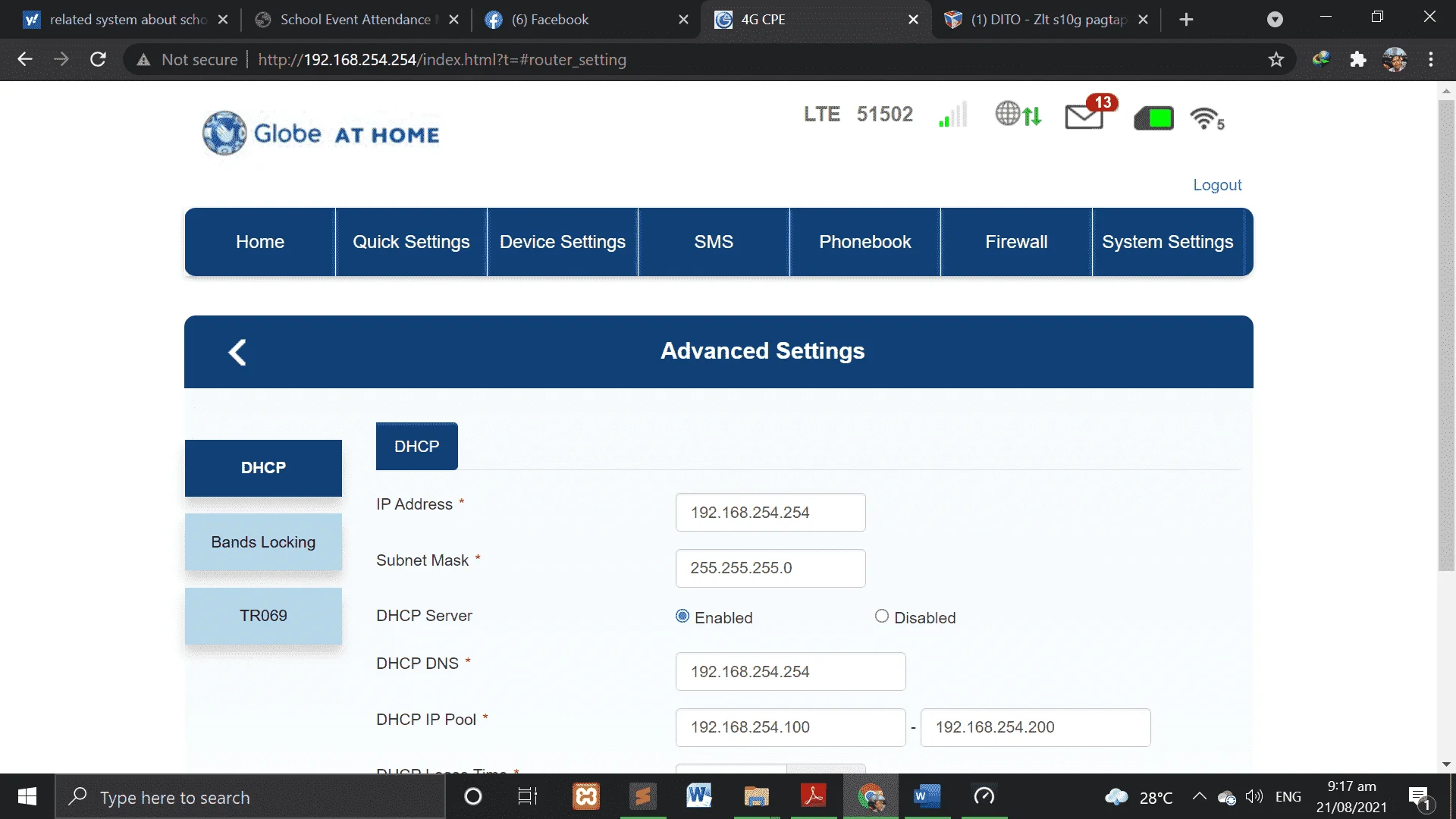Click the DHCP tab above the form
Viewport: 1456px width, 819px height.
tap(417, 447)
